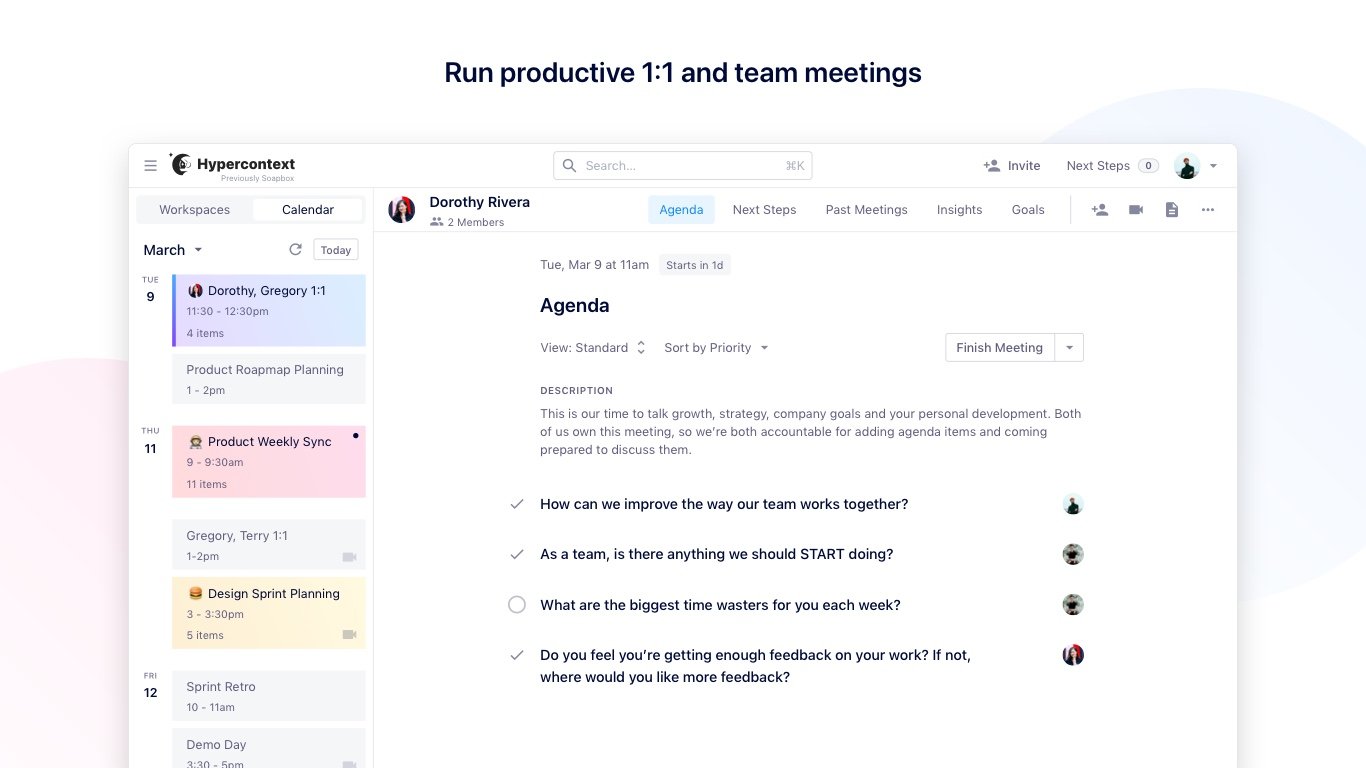The height and width of the screenshot is (768, 1366).
Task: Open Dorothy, Gregory 1:1 meeting
Action: coord(269,311)
